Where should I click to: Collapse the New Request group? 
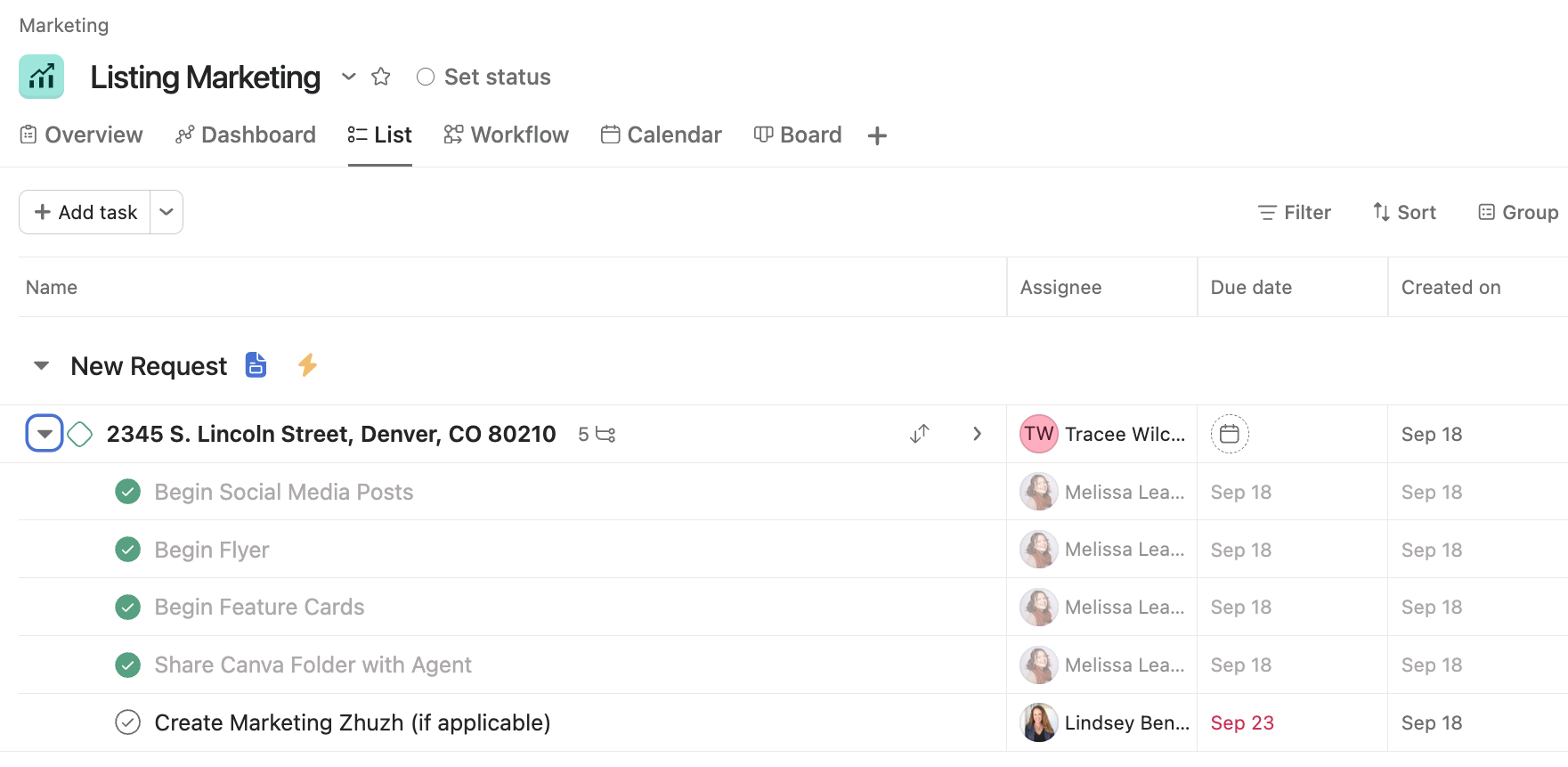[40, 365]
